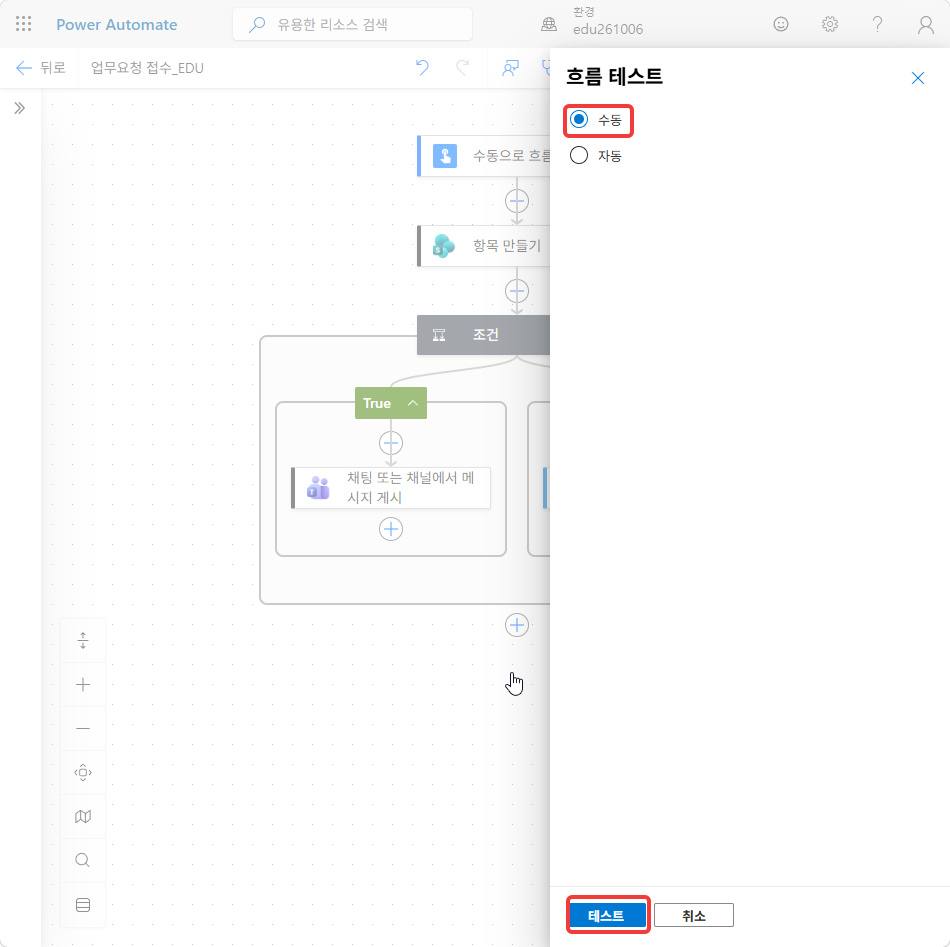
Task: Click the flow name 업무요청 접수_EDU
Action: pos(147,68)
